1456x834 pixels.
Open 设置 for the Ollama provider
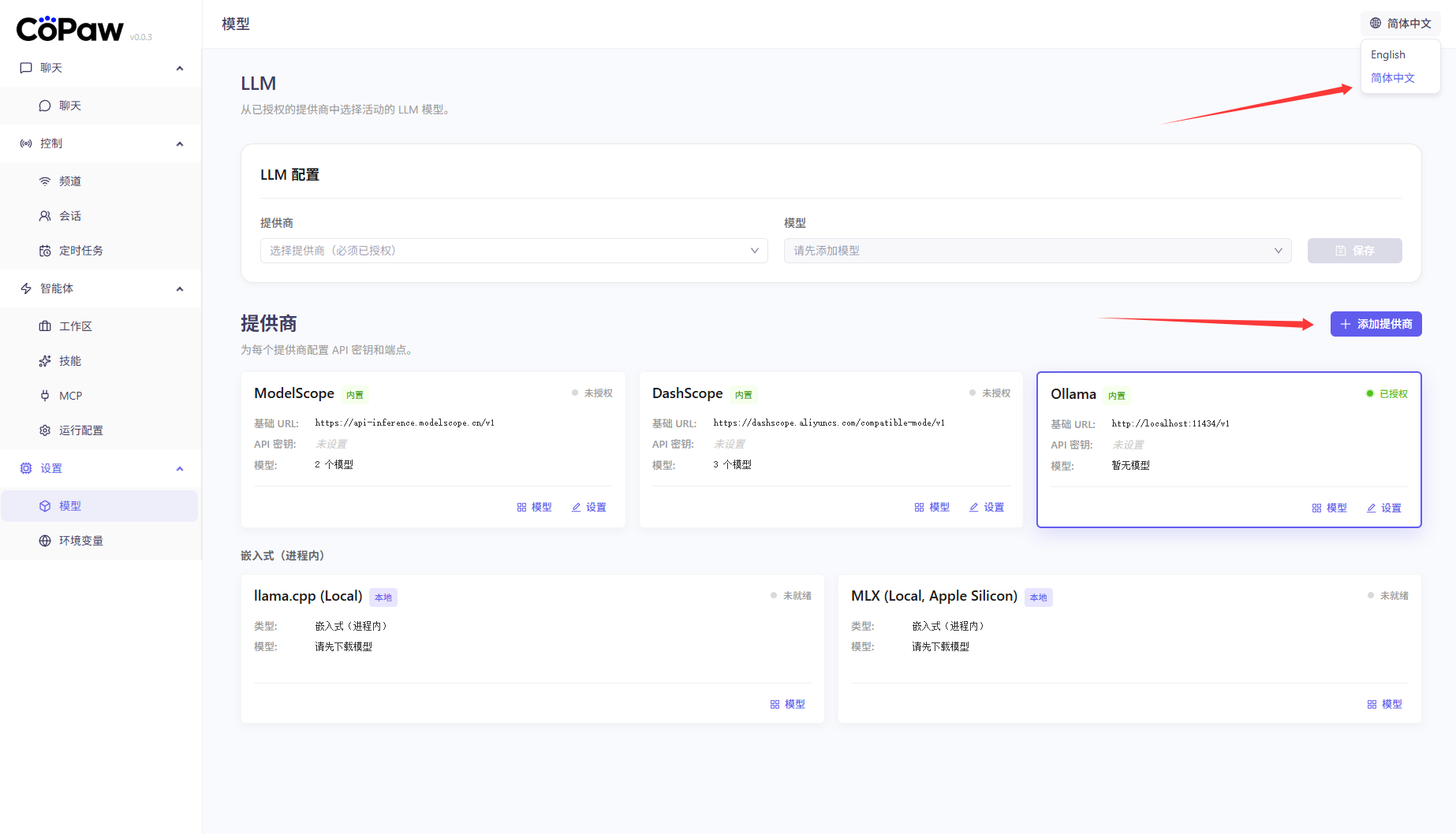click(1384, 508)
